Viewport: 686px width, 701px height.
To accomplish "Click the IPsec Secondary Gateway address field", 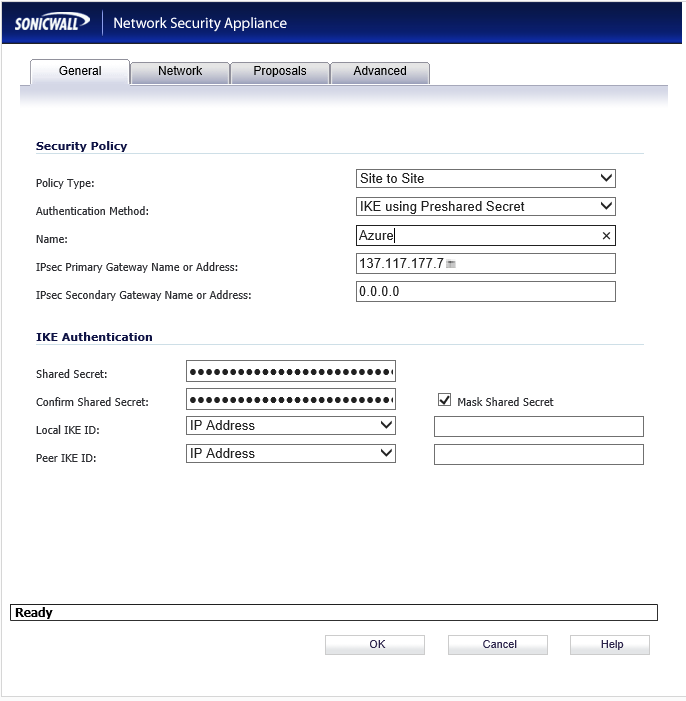I will (485, 292).
